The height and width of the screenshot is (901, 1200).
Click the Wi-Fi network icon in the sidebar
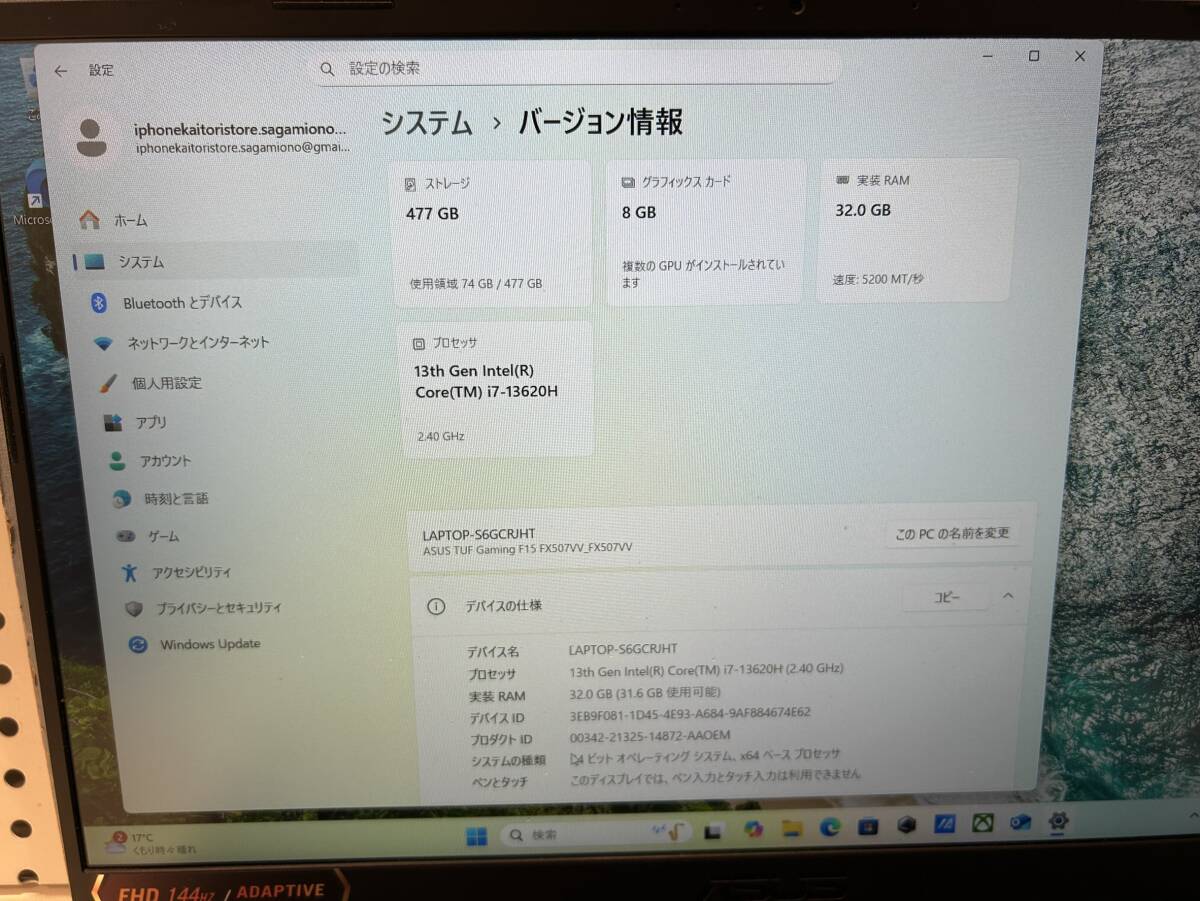tap(104, 343)
